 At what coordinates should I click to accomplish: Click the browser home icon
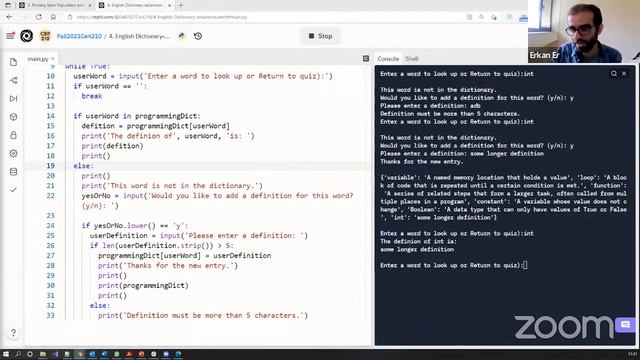click(53, 17)
